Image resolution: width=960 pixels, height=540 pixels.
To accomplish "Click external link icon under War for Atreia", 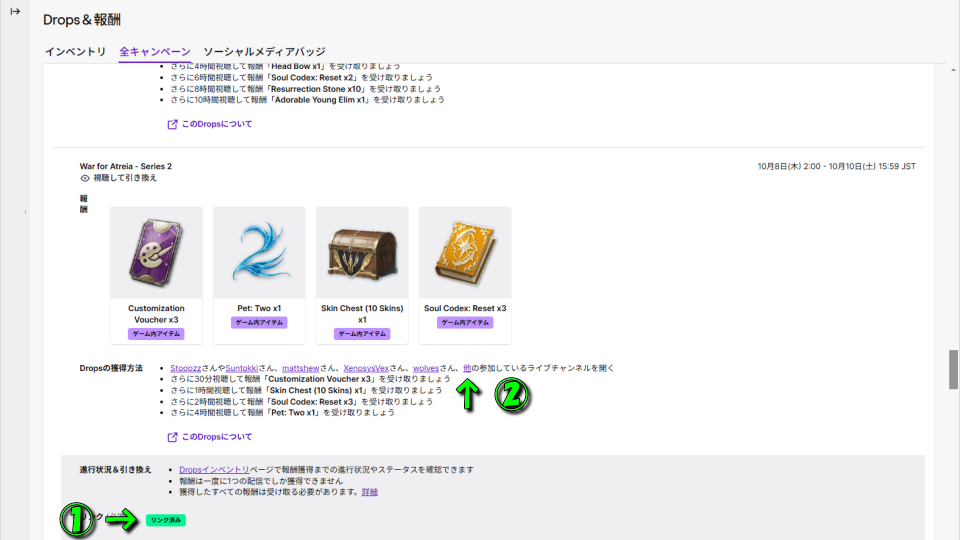I will coord(173,437).
